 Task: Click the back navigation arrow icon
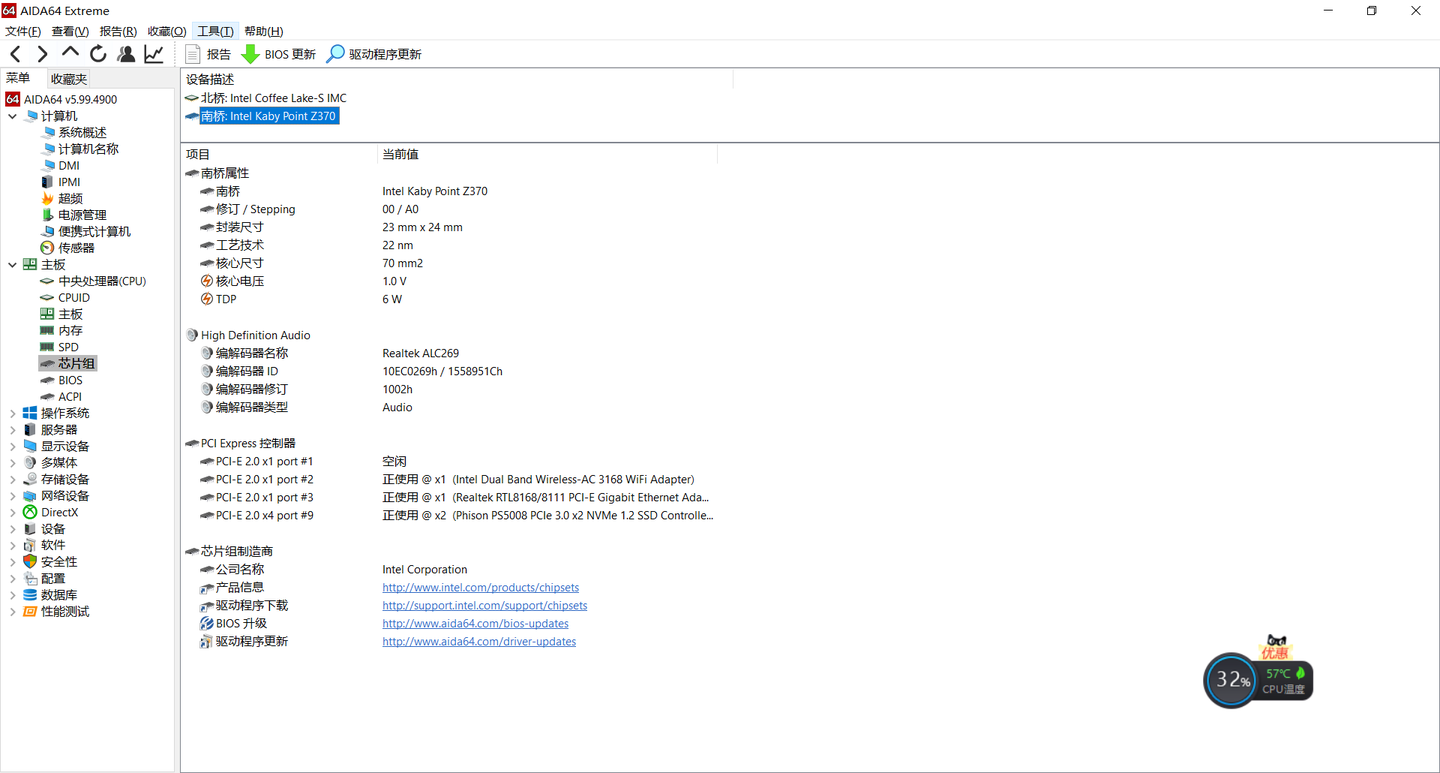pyautogui.click(x=14, y=53)
